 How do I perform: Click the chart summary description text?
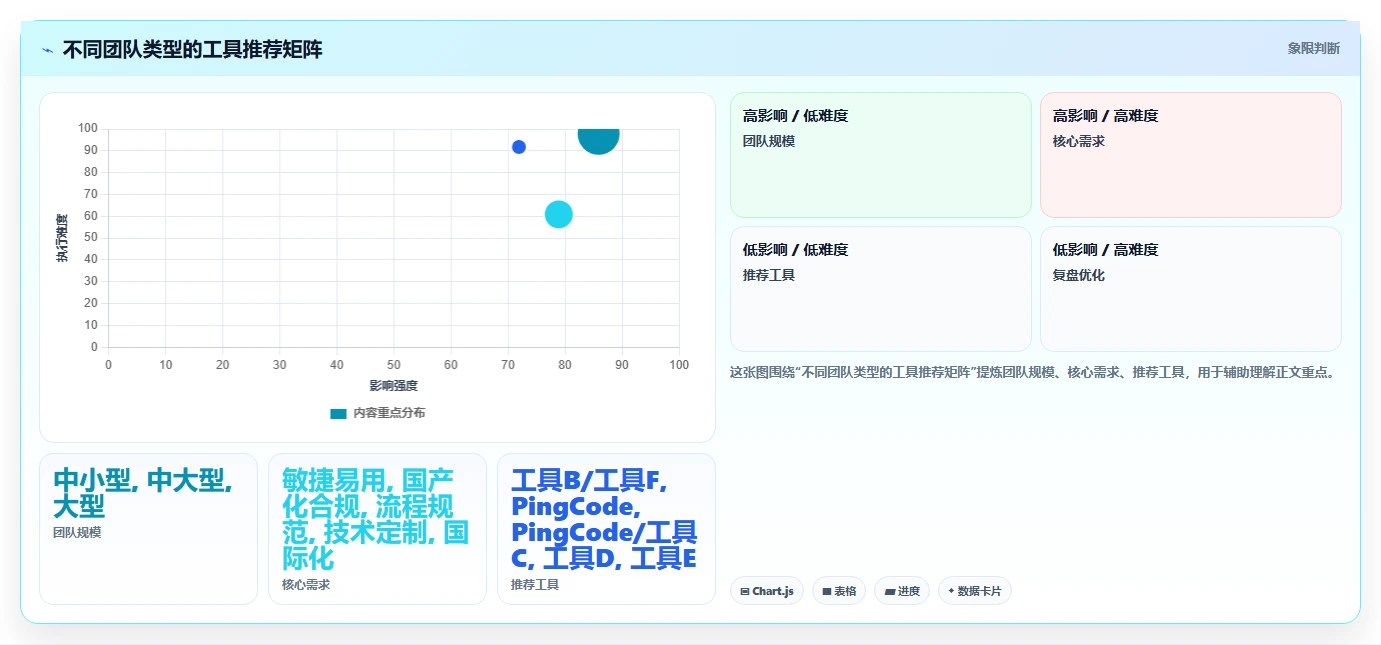1034,372
